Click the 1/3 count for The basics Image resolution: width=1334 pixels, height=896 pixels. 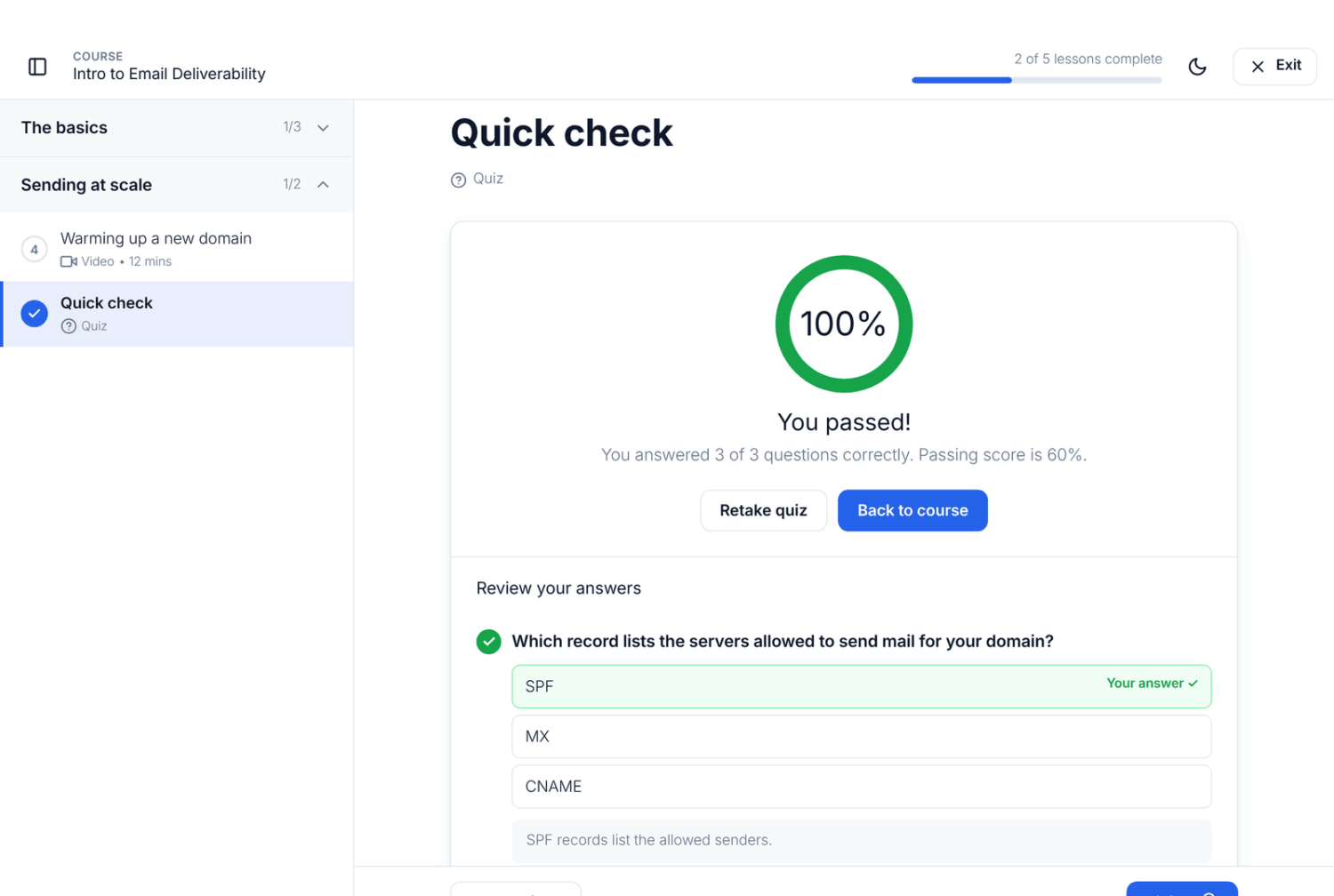[292, 127]
